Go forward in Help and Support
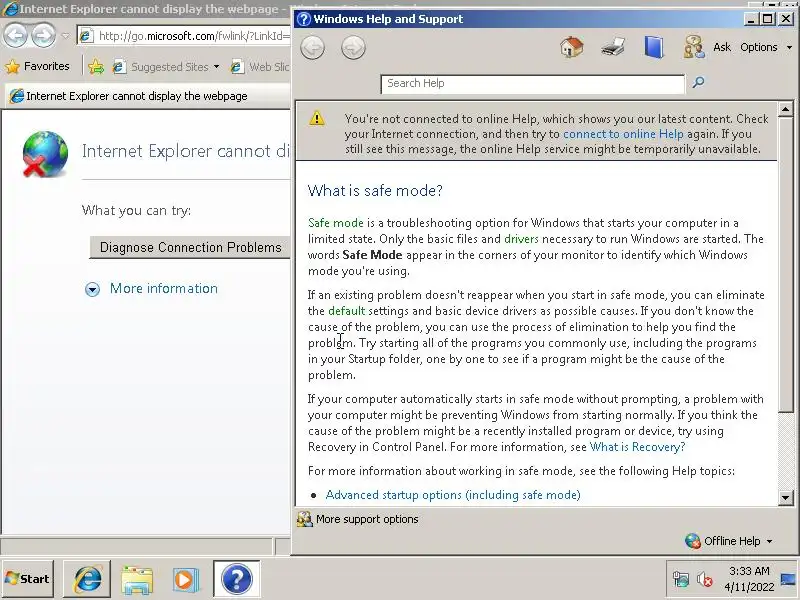The image size is (800, 600). point(353,47)
